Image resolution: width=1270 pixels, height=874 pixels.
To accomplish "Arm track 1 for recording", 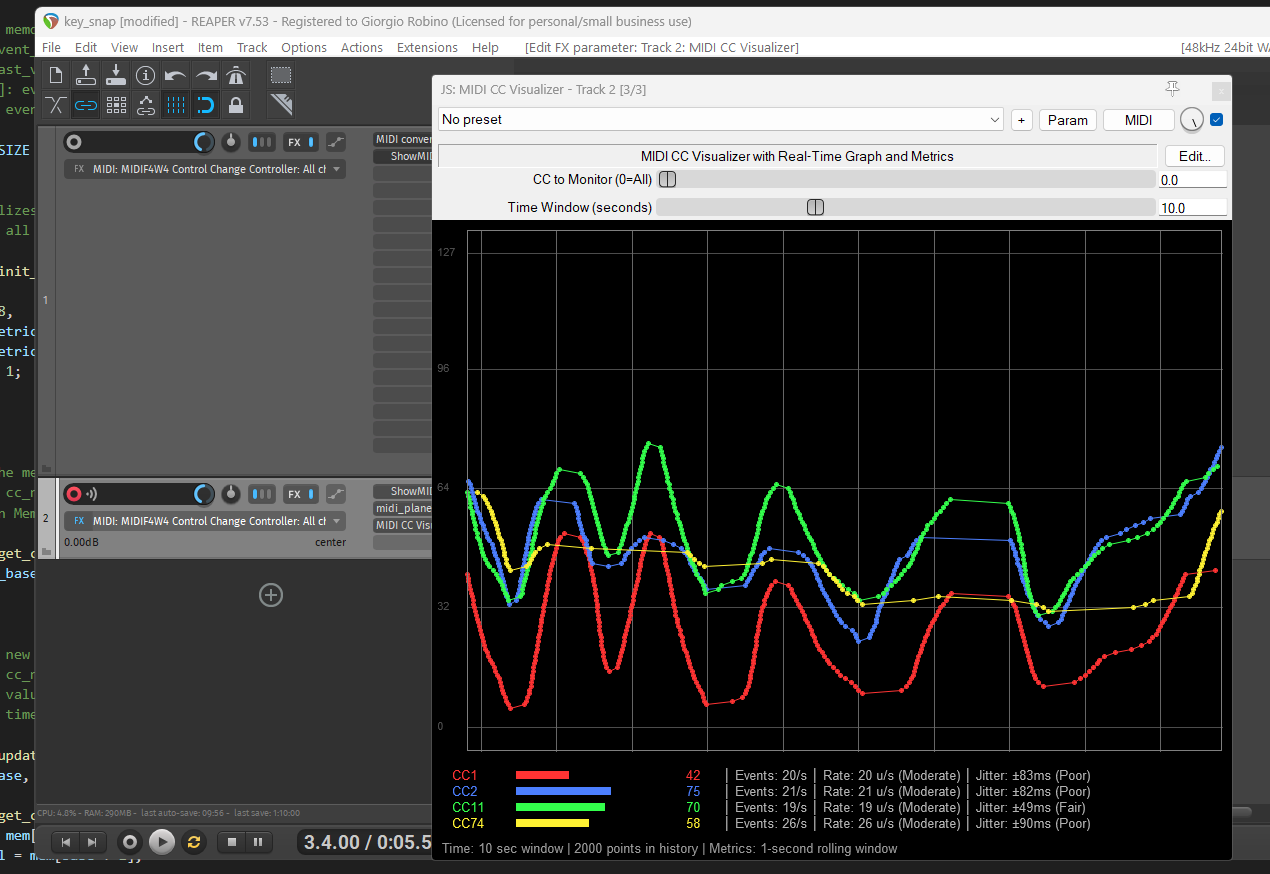I will pos(74,142).
